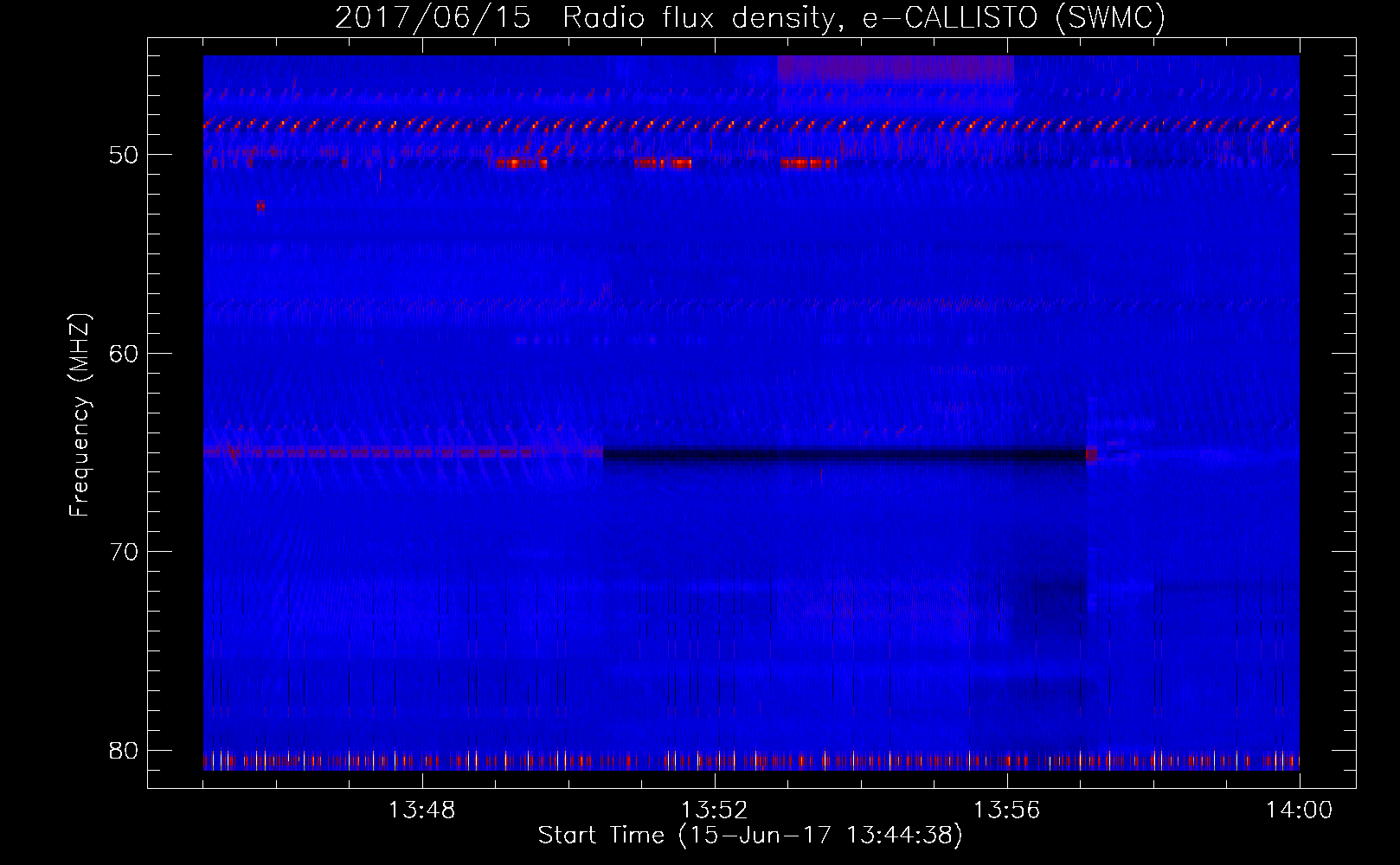This screenshot has width=1400, height=865.
Task: Click the 60 frequency tick label
Action: tap(124, 354)
